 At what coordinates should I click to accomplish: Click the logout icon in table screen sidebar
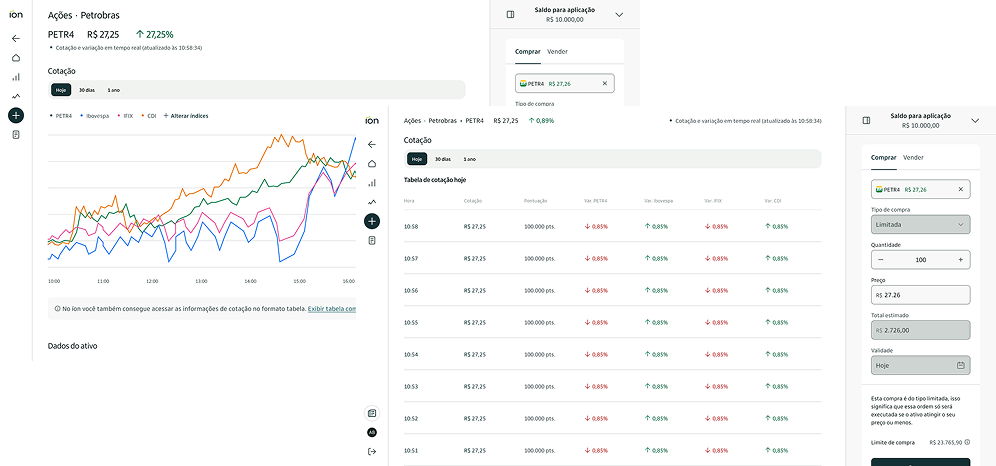(x=372, y=451)
